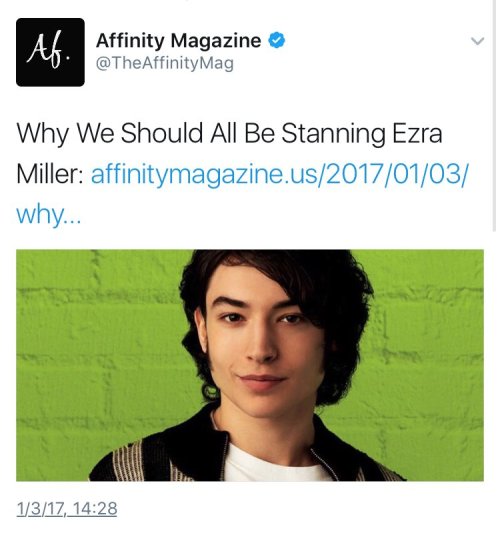Click the word "Miller:" before the link
Screen dimensions: 500x533
click(50, 174)
